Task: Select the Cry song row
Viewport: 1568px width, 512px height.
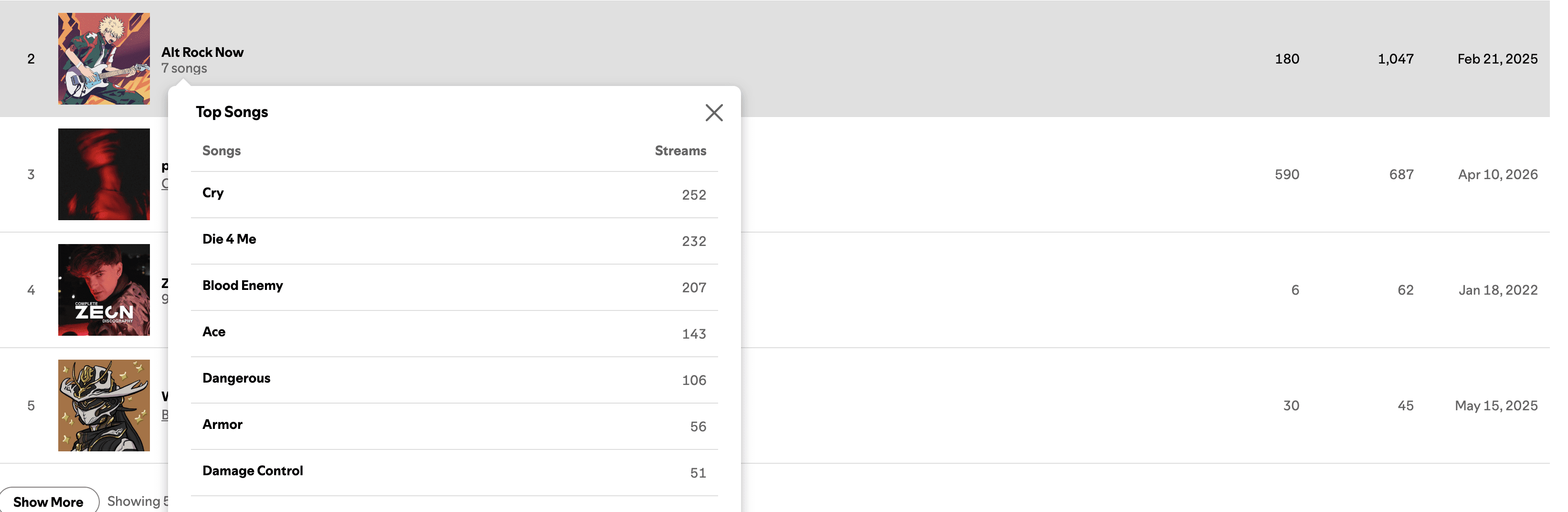Action: click(x=454, y=195)
